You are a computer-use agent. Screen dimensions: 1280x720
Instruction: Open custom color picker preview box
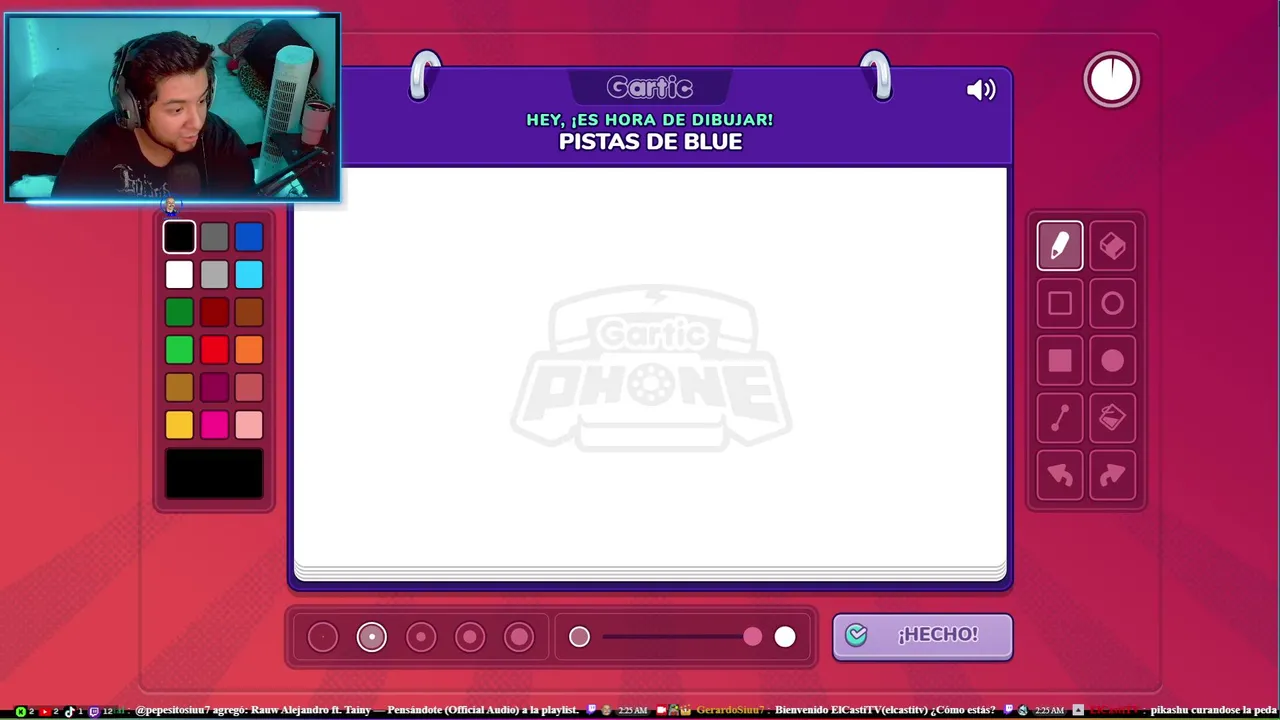point(214,473)
